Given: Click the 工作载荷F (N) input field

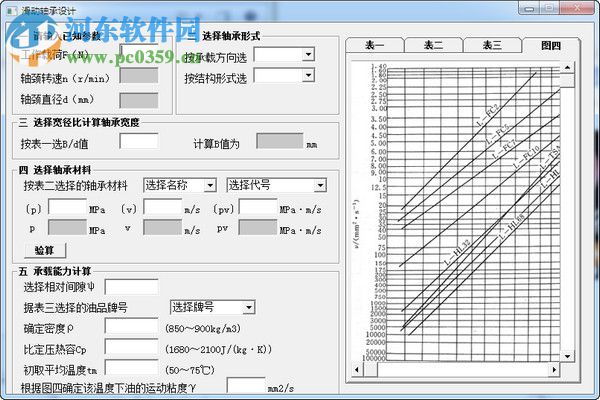Looking at the screenshot, I should (x=139, y=52).
